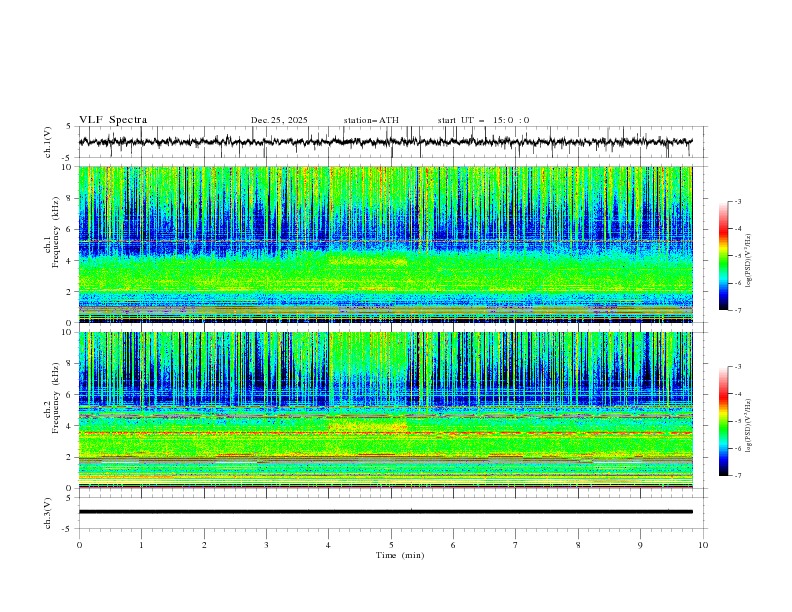
Task: Click the ch.3 flat voltage trace
Action: (385, 512)
